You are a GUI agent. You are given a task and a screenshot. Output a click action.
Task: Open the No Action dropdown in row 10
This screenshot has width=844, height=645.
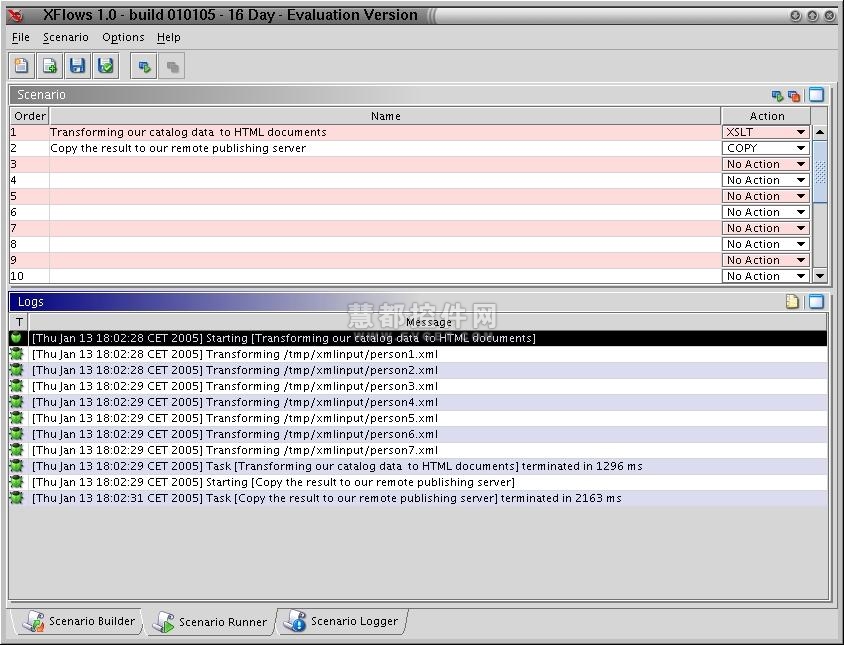(765, 276)
